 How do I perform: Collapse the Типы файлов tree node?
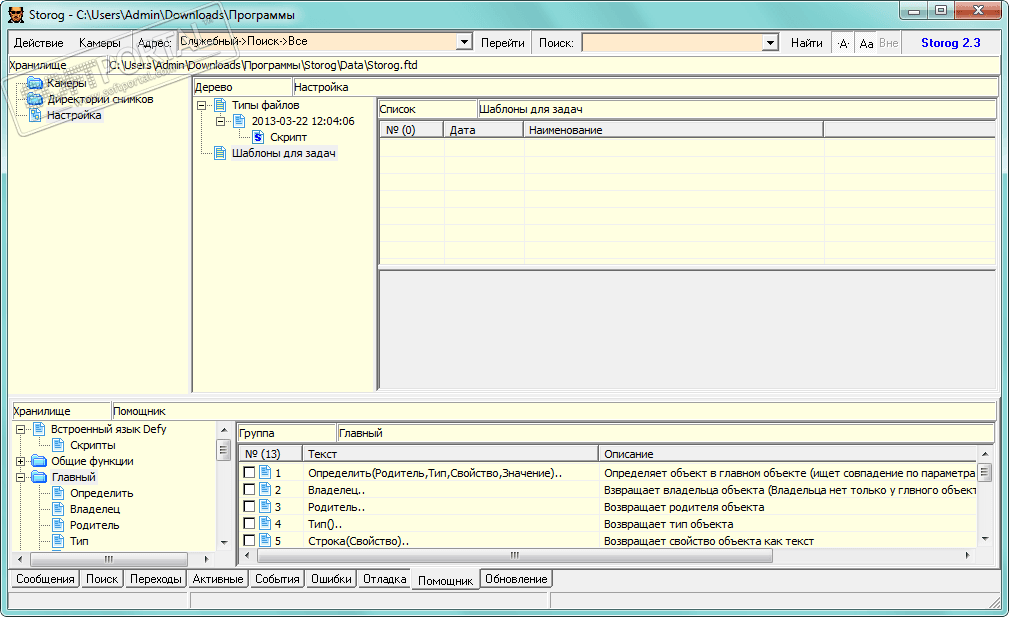201,105
